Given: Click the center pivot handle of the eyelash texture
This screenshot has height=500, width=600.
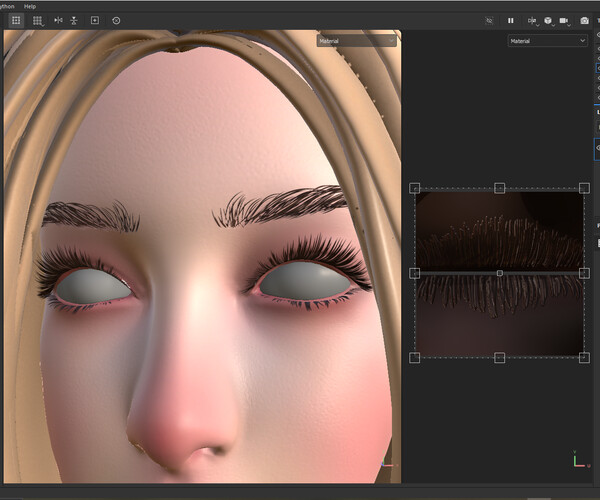Looking at the screenshot, I should 500,273.
